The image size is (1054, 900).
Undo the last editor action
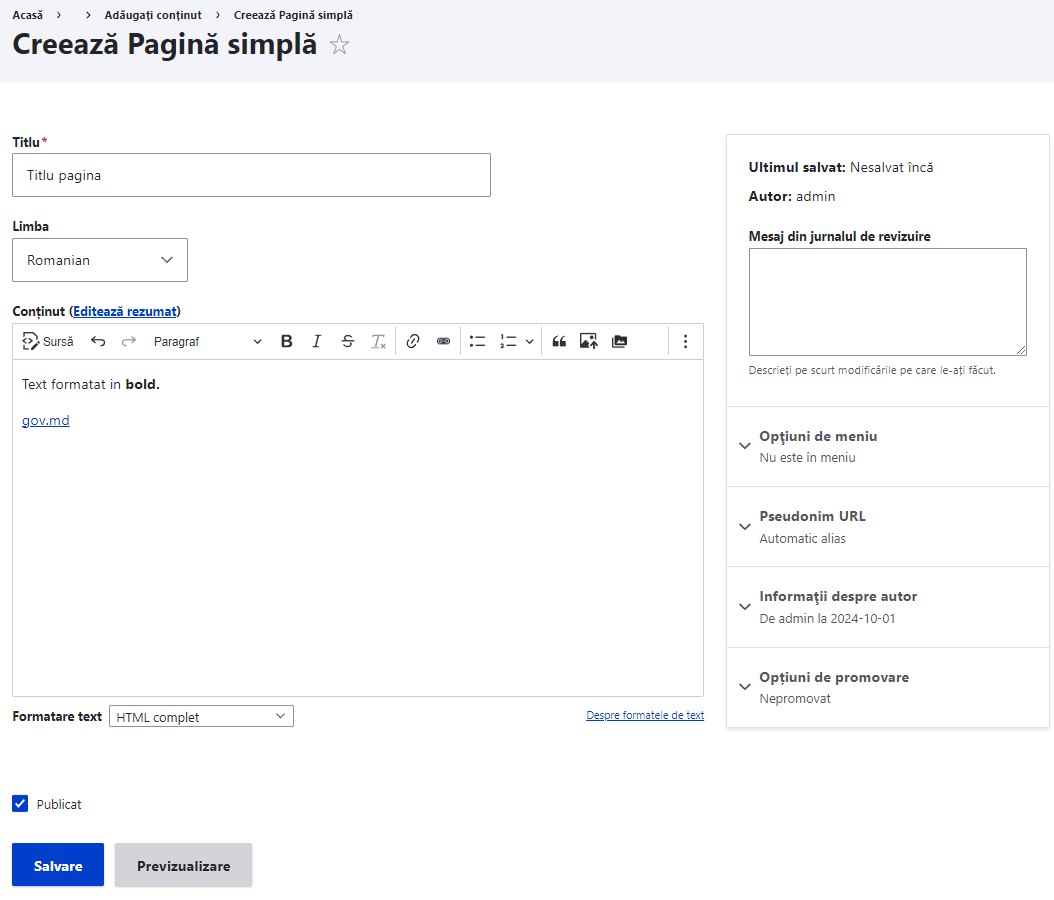click(98, 341)
